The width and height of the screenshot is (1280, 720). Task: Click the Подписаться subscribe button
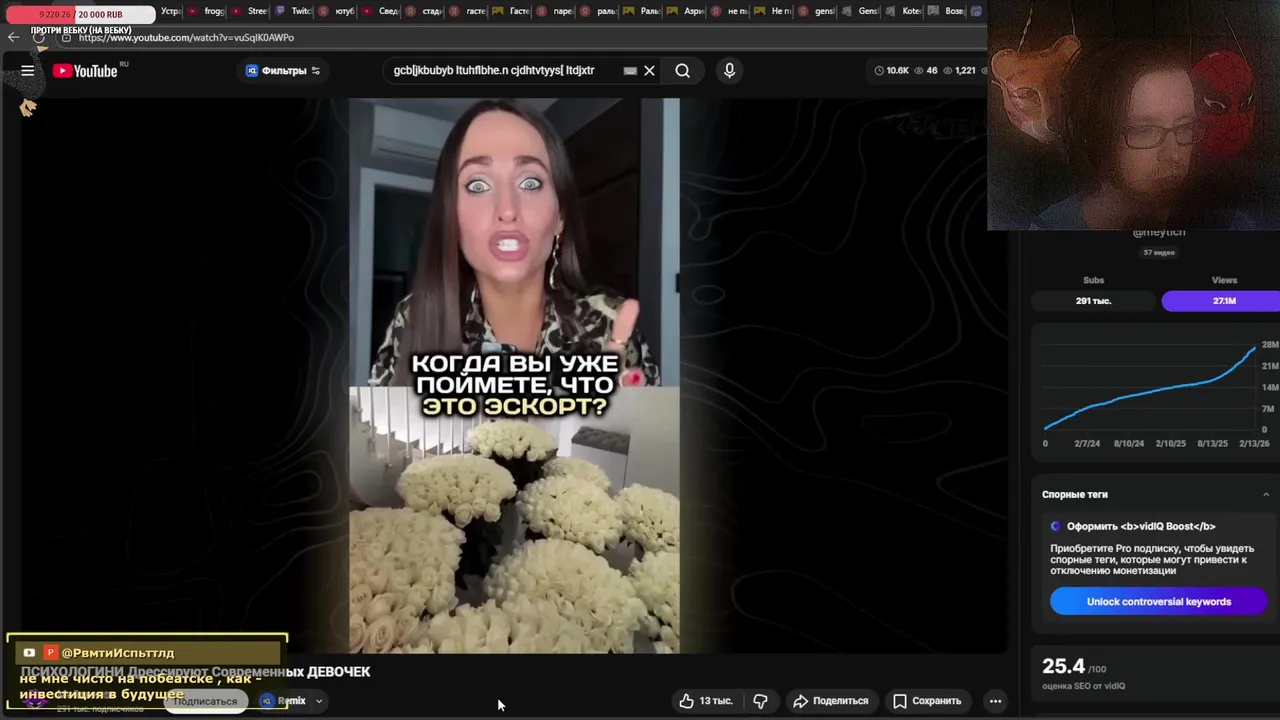pyautogui.click(x=205, y=701)
